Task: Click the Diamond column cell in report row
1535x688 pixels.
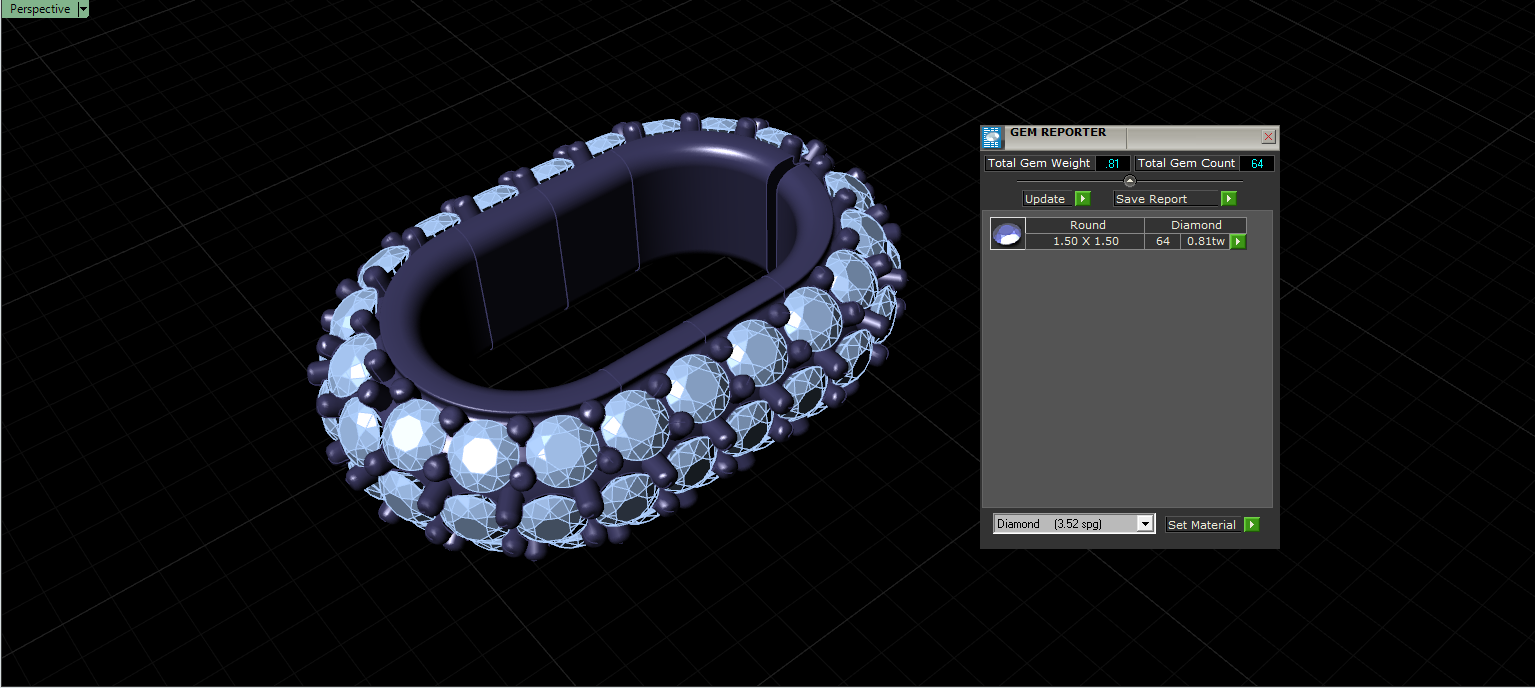Action: (1196, 225)
